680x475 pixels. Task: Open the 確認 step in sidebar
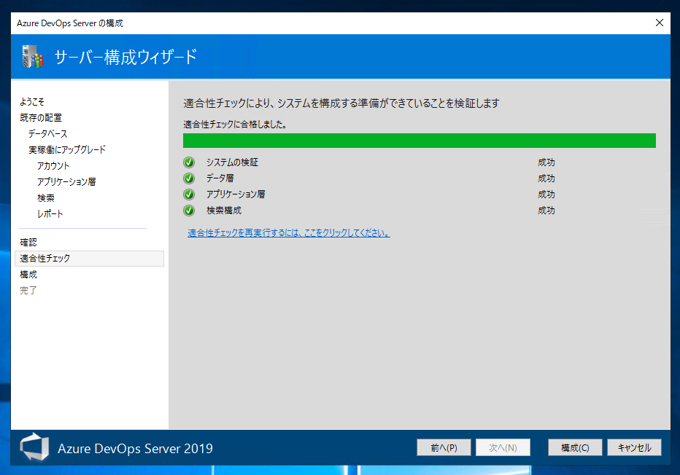tap(28, 242)
